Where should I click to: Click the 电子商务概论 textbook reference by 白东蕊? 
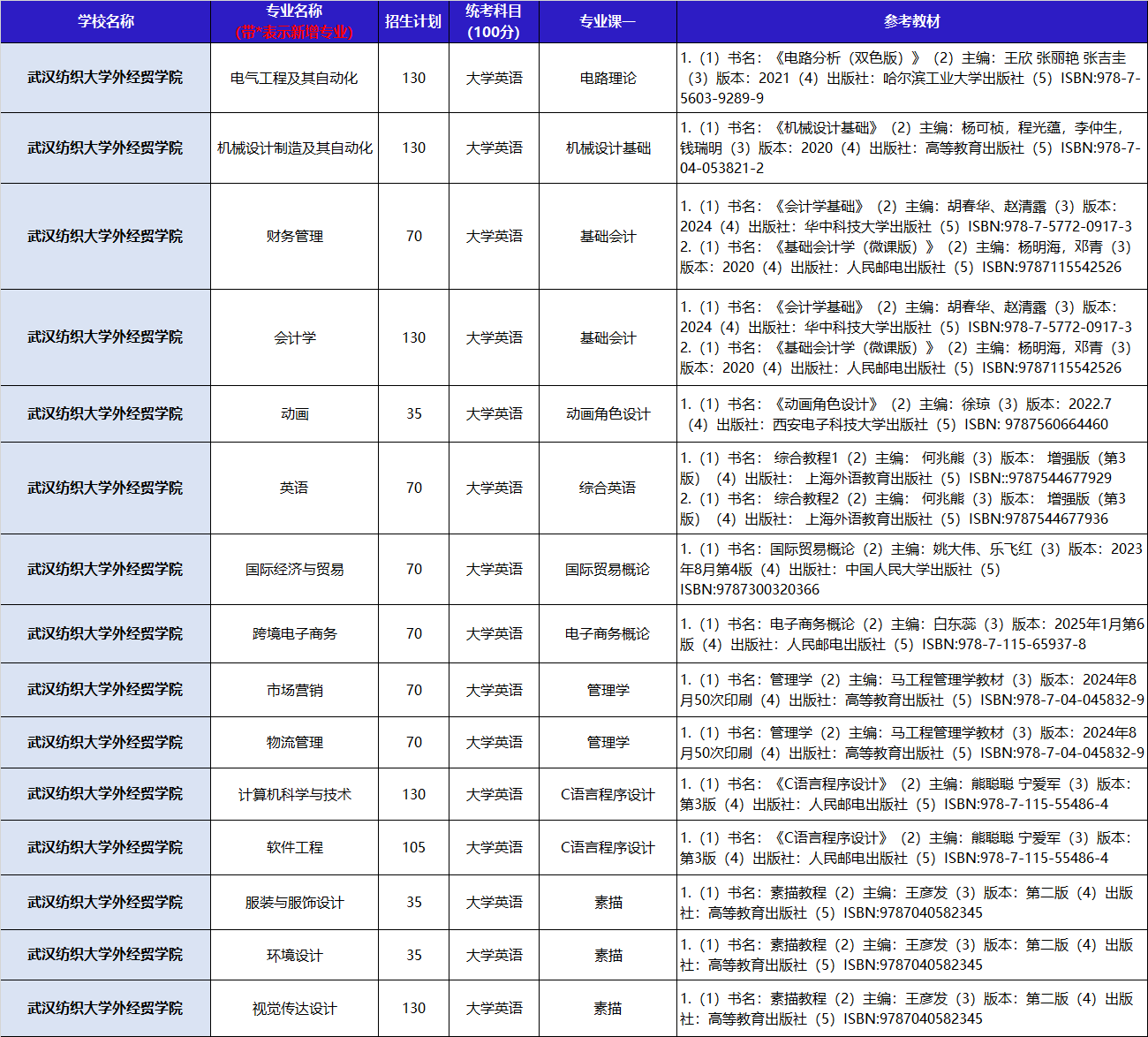[x=912, y=634]
